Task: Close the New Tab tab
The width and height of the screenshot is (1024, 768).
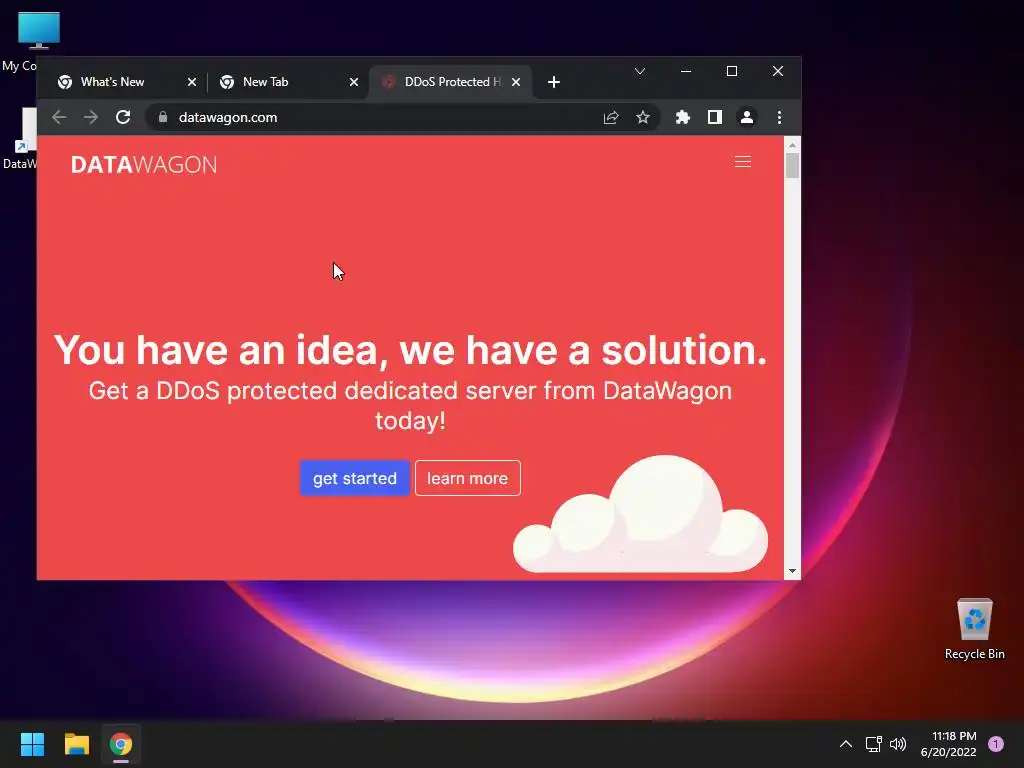Action: (354, 82)
